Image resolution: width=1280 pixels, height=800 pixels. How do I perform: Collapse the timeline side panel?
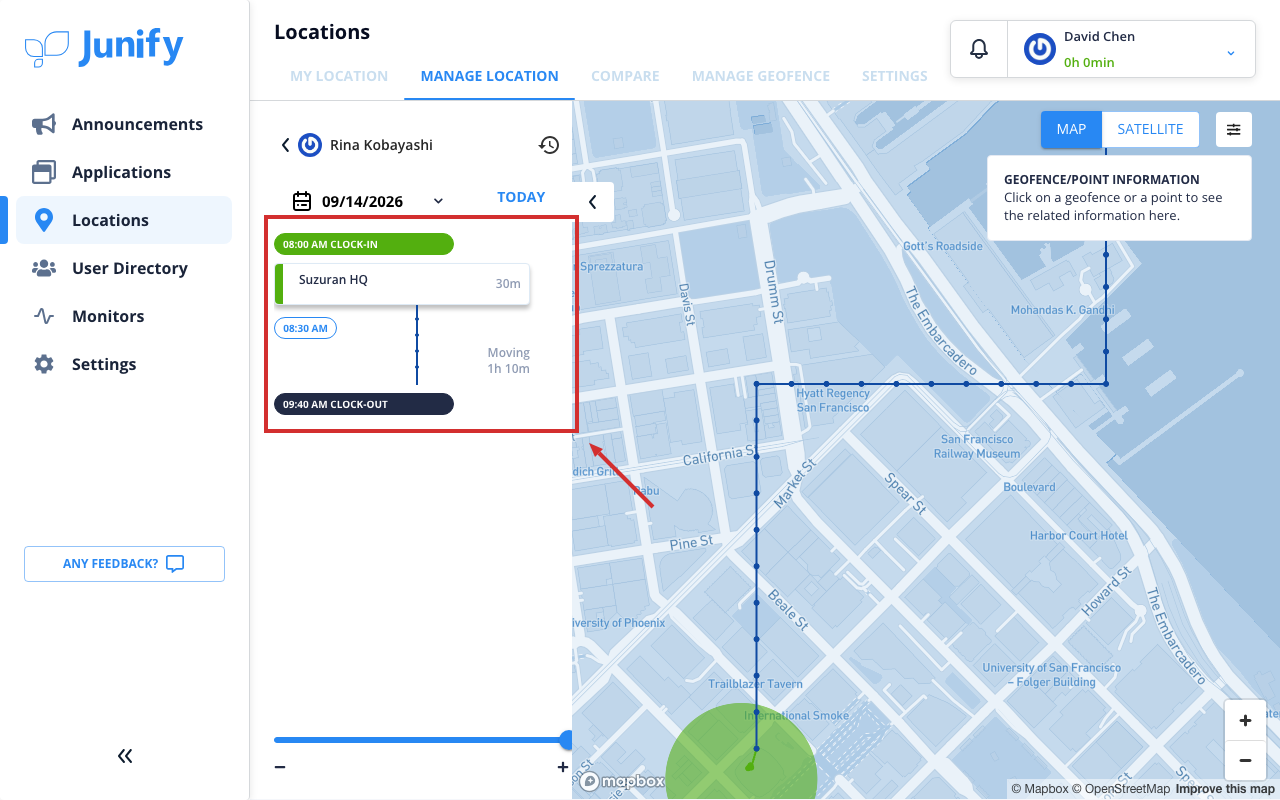point(593,201)
